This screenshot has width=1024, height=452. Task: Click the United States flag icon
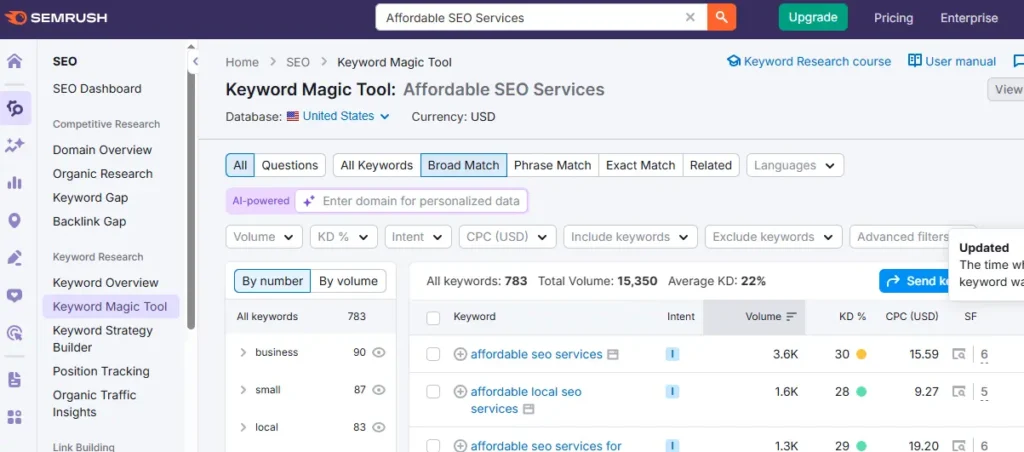point(293,116)
